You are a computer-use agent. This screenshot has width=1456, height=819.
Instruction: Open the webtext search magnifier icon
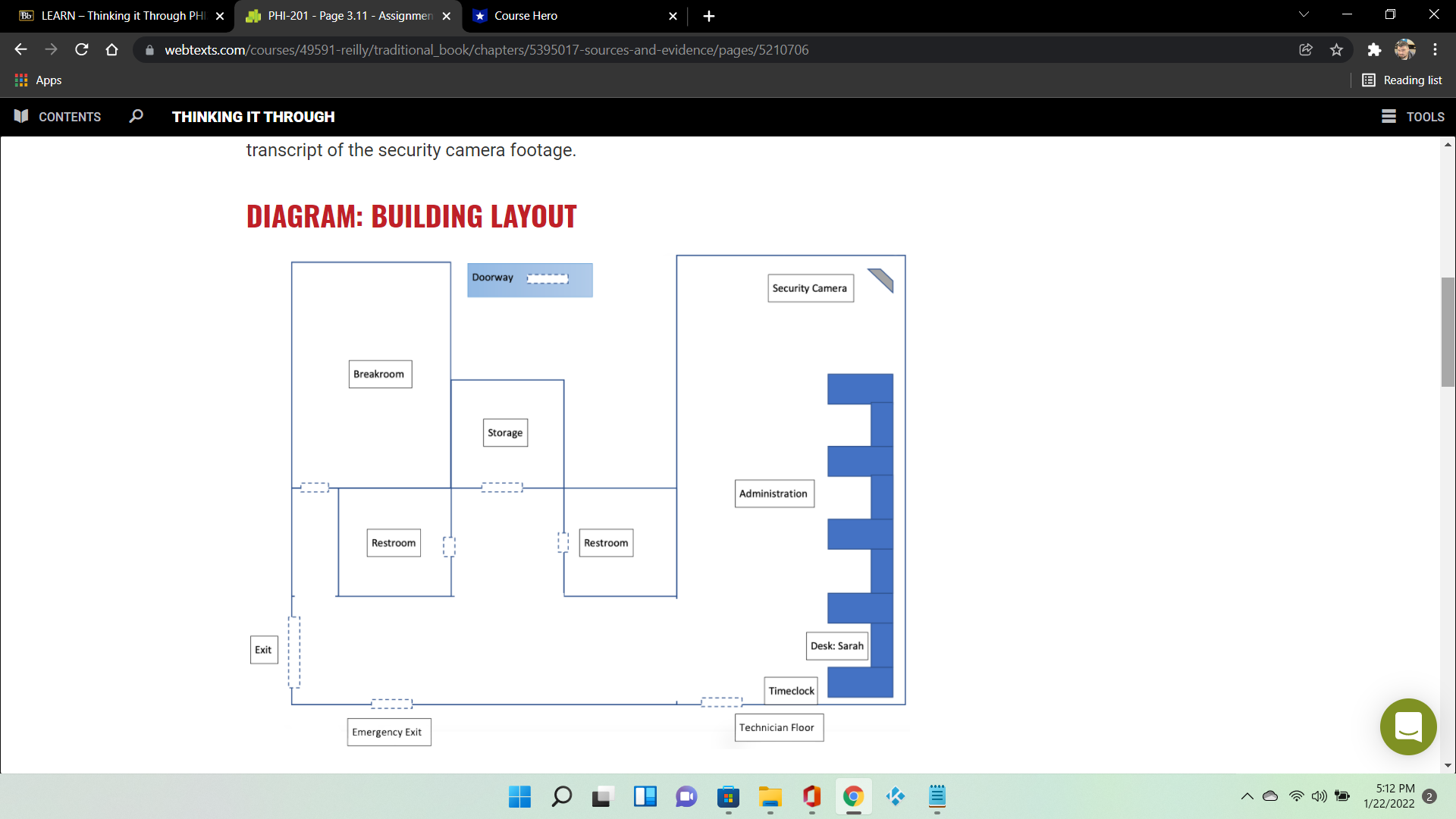[136, 116]
